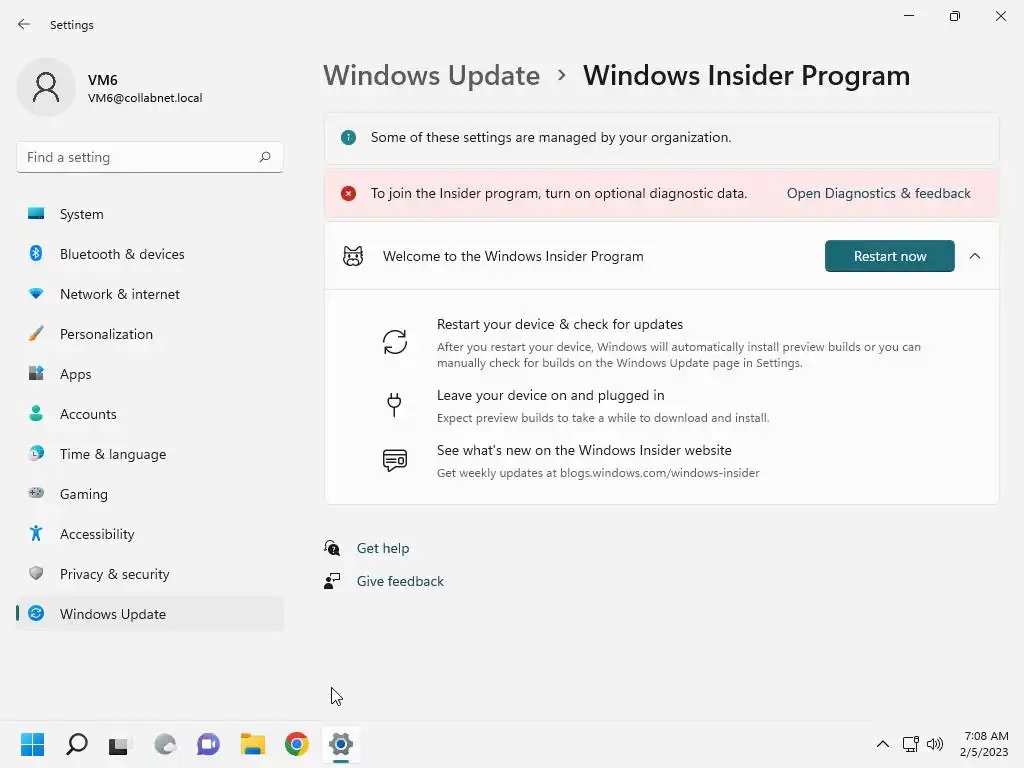Open Chat app on taskbar
The image size is (1024, 768).
click(x=208, y=744)
